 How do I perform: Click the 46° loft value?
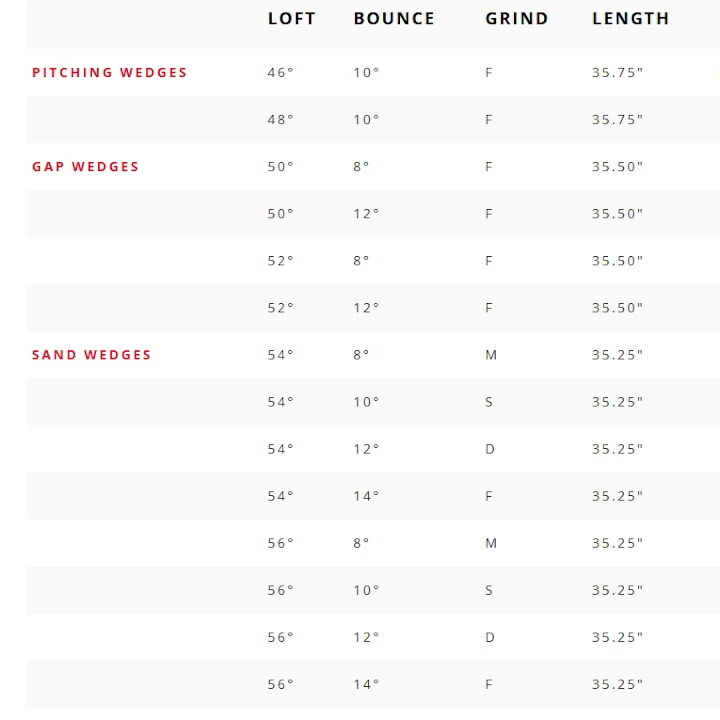[x=281, y=73]
